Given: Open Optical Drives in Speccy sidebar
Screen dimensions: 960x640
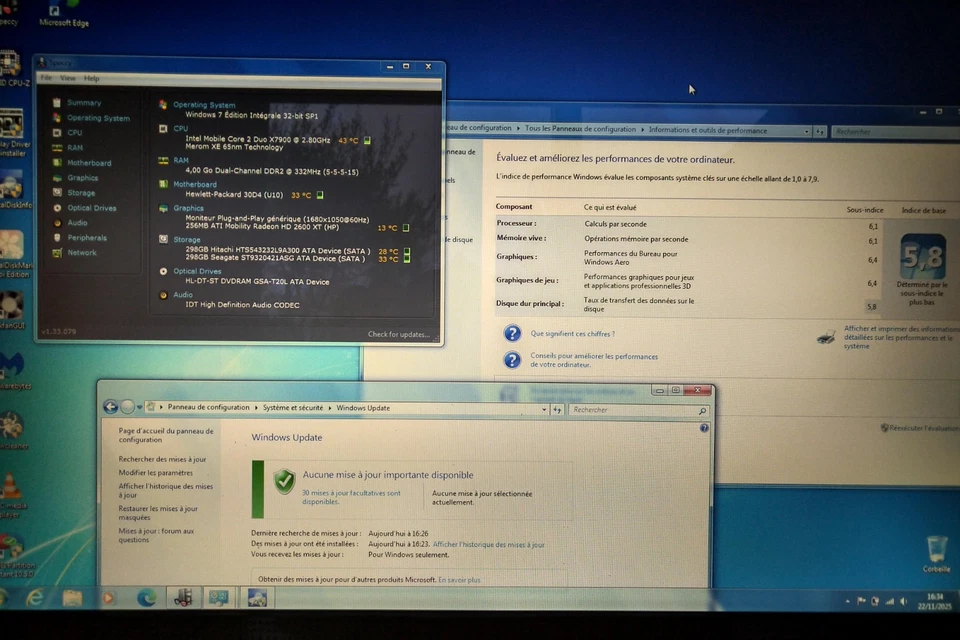Looking at the screenshot, I should tap(94, 207).
